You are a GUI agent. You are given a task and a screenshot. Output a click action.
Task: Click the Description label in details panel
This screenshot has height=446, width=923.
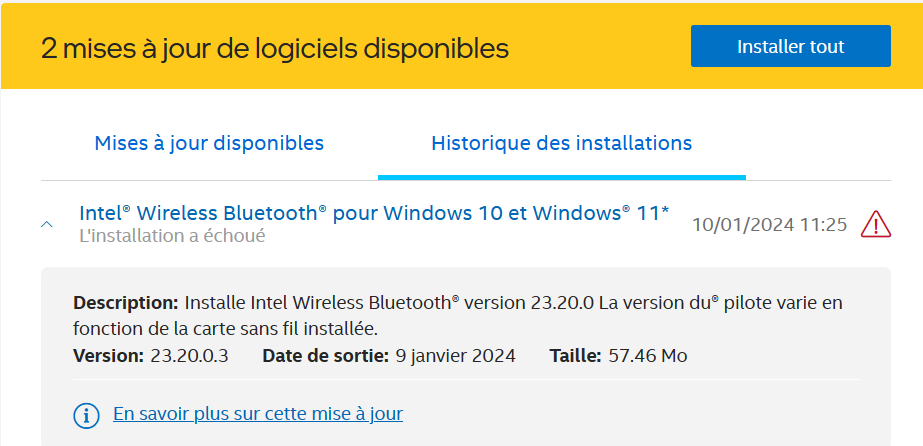(125, 302)
